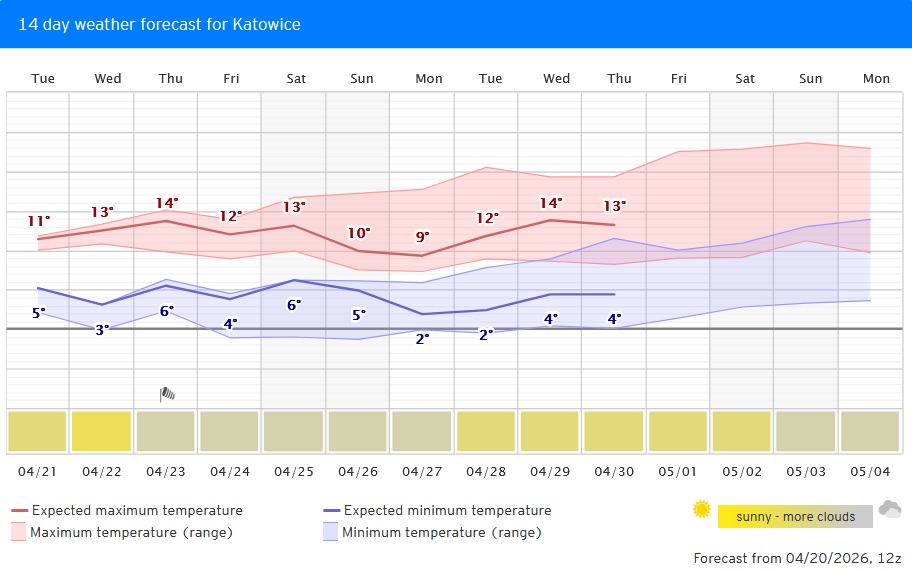Screen dimensions: 912x573
Task: Click the 14° max label on 04/23
Action: (x=167, y=203)
